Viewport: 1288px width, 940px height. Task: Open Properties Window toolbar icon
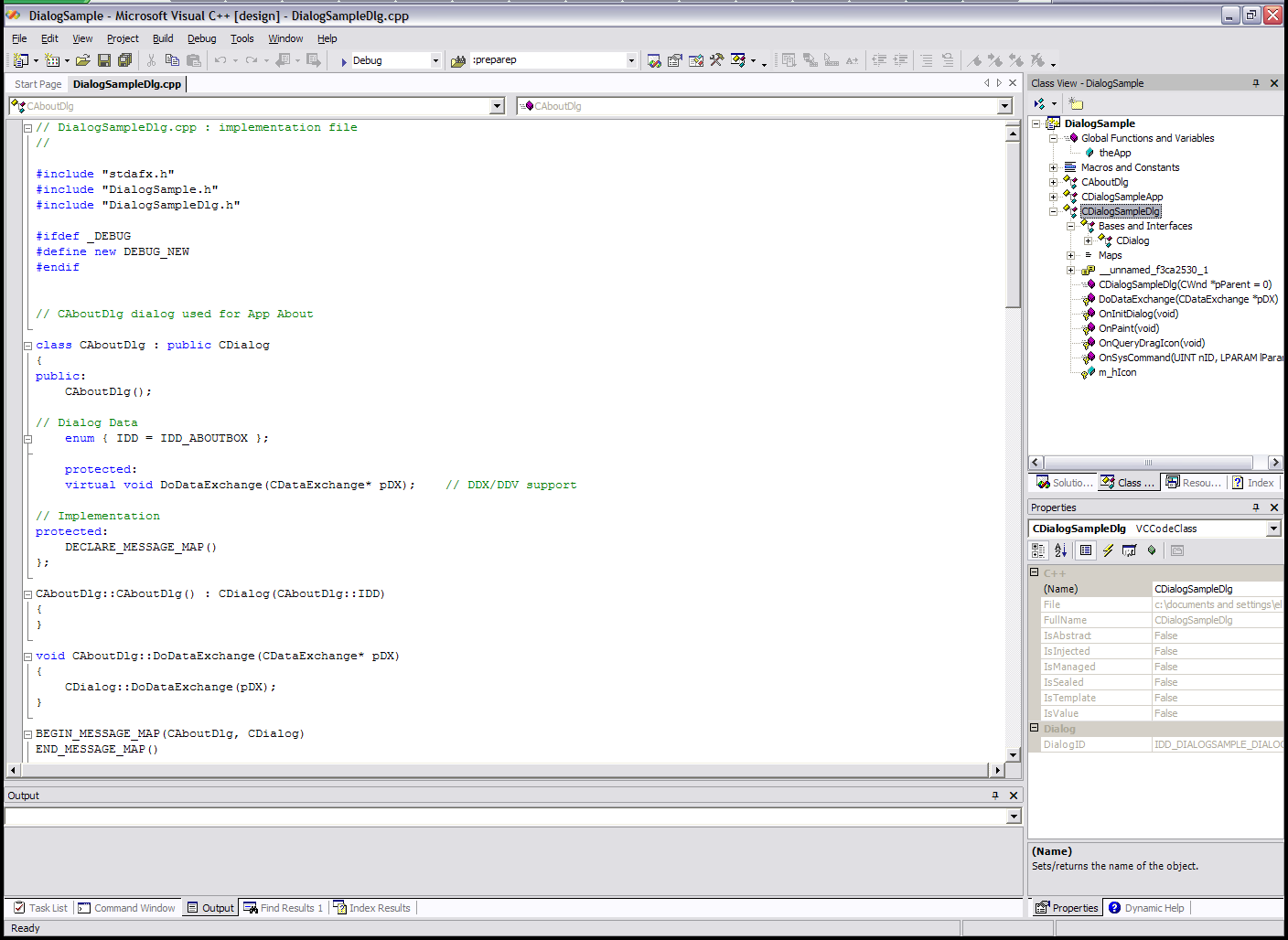(x=675, y=60)
